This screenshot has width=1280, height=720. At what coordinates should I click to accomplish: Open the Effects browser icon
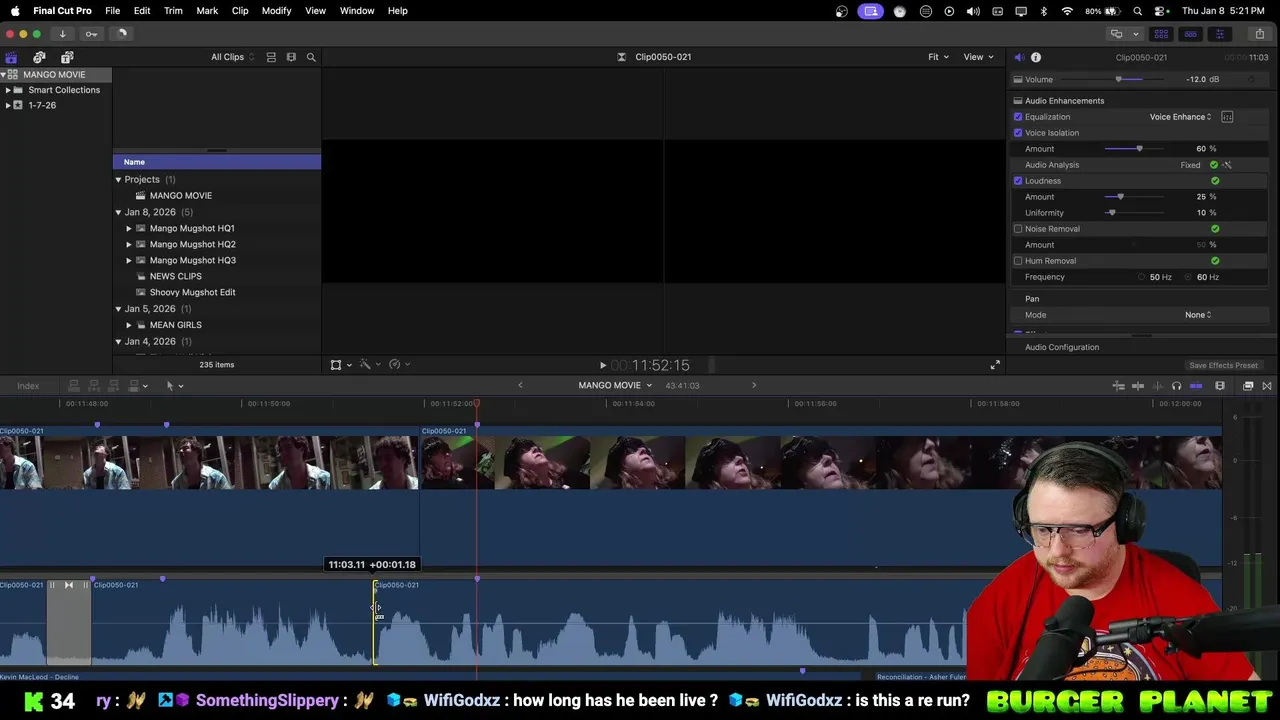click(x=1248, y=386)
